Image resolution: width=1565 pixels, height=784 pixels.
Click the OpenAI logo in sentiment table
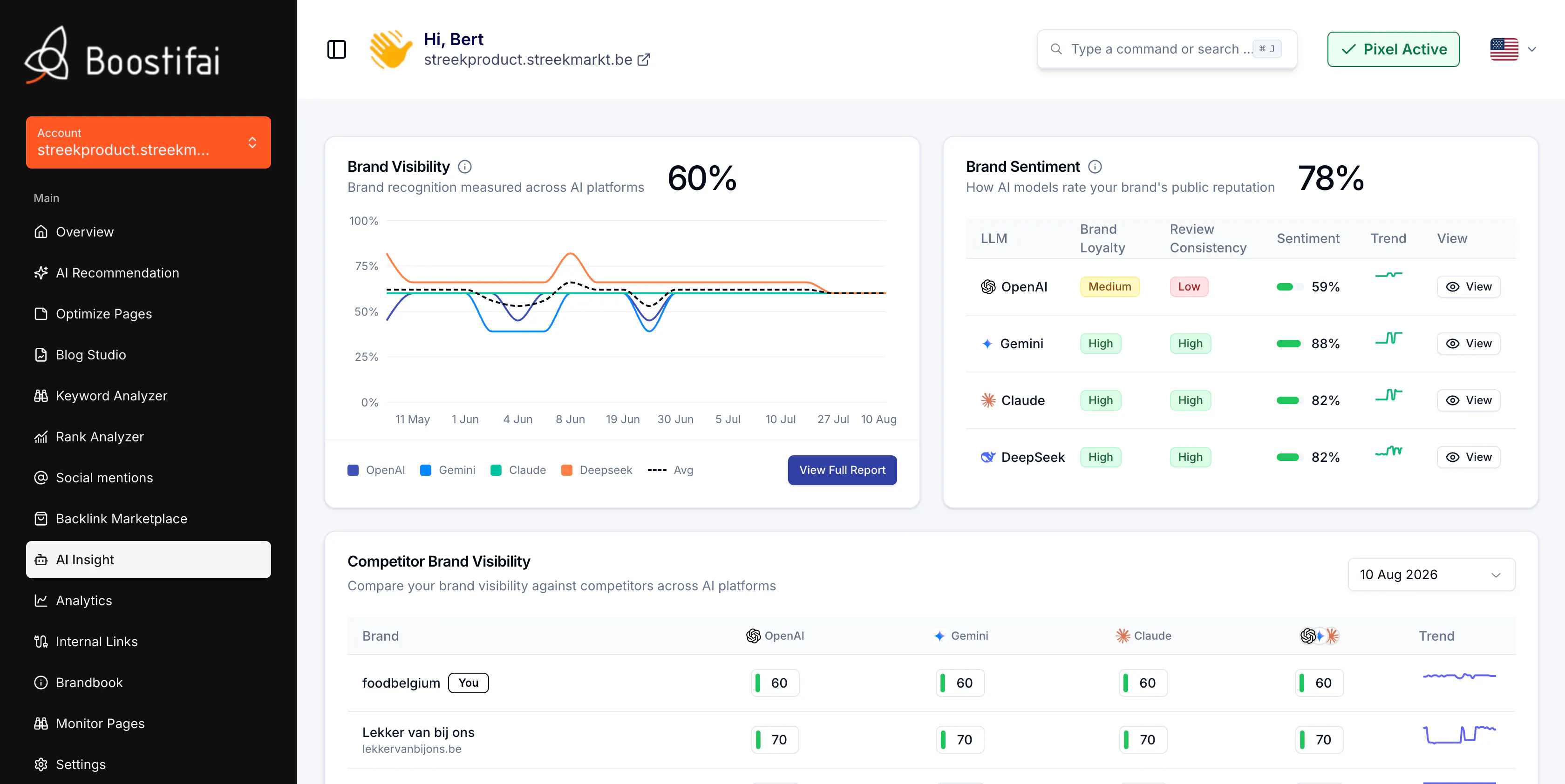(x=988, y=287)
